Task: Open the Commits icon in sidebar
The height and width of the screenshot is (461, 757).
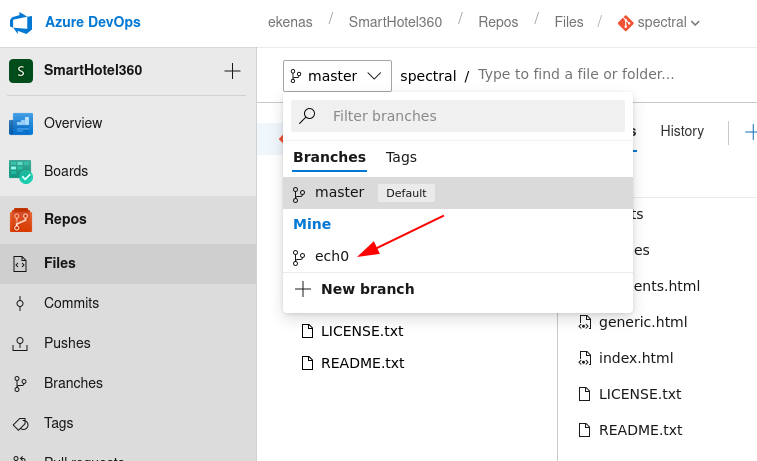Action: pos(20,303)
